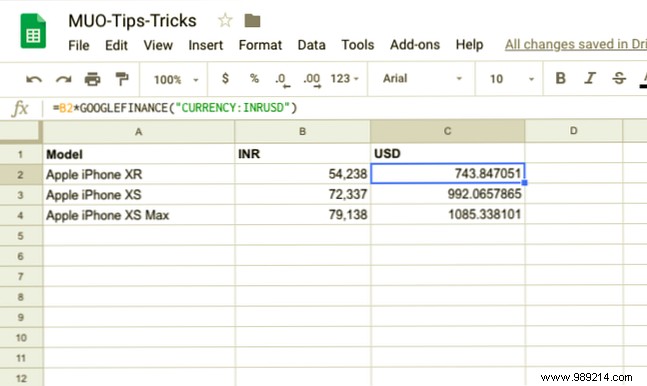Click cell with value 72,337
This screenshot has height=386, width=647.
click(302, 194)
